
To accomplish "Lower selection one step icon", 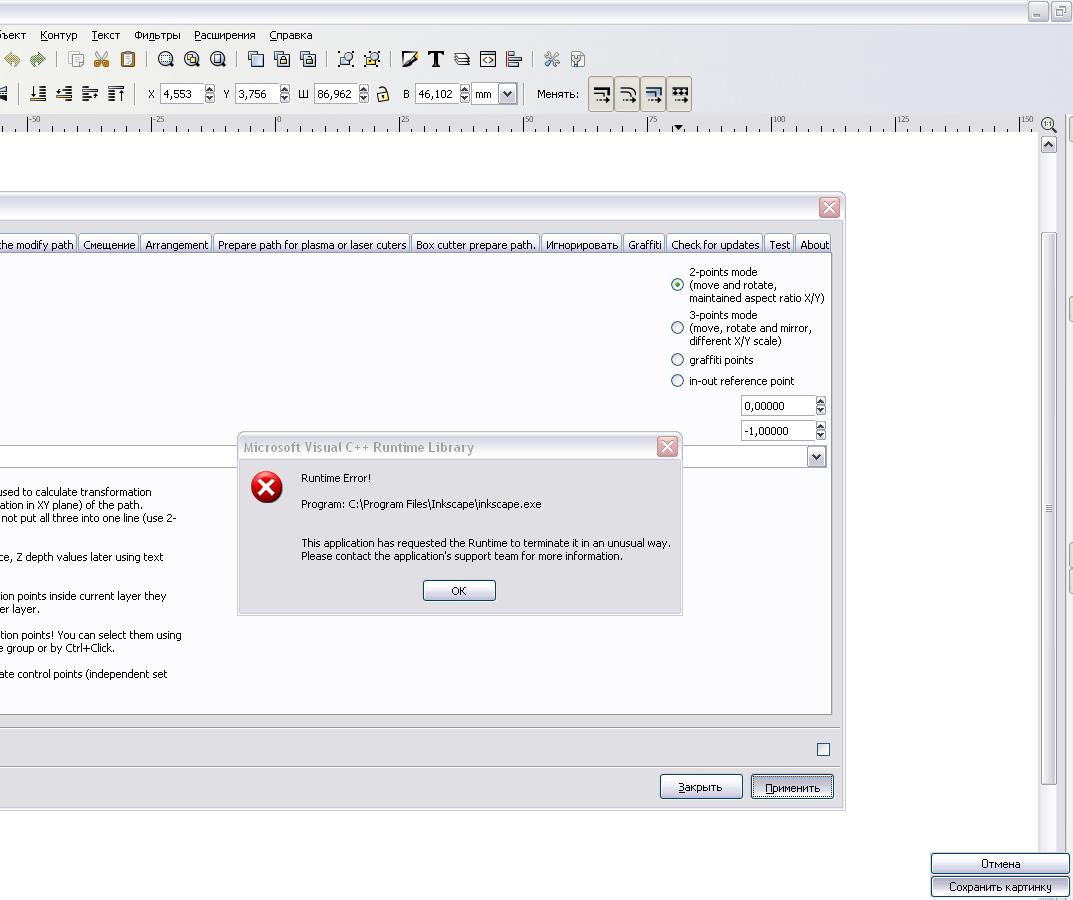I will (x=64, y=94).
